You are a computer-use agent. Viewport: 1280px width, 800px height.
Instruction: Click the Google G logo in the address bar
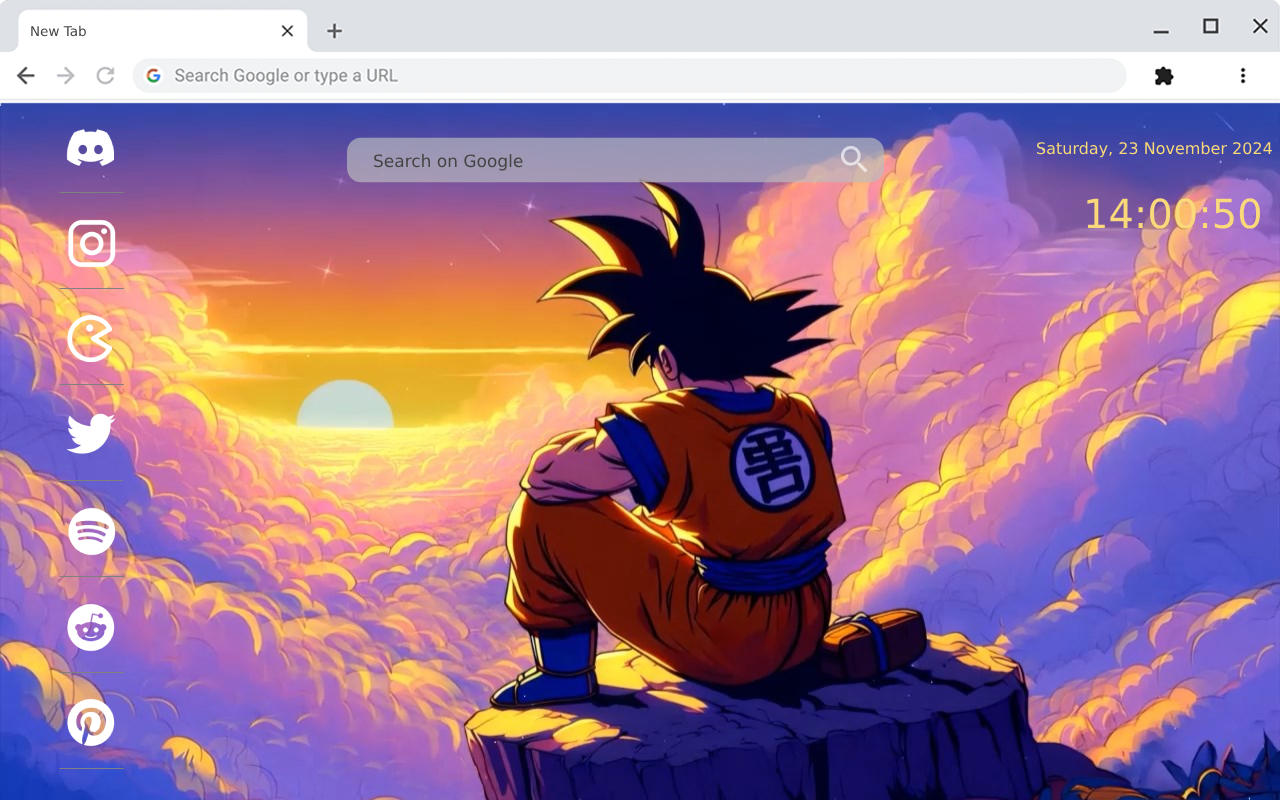(x=153, y=75)
